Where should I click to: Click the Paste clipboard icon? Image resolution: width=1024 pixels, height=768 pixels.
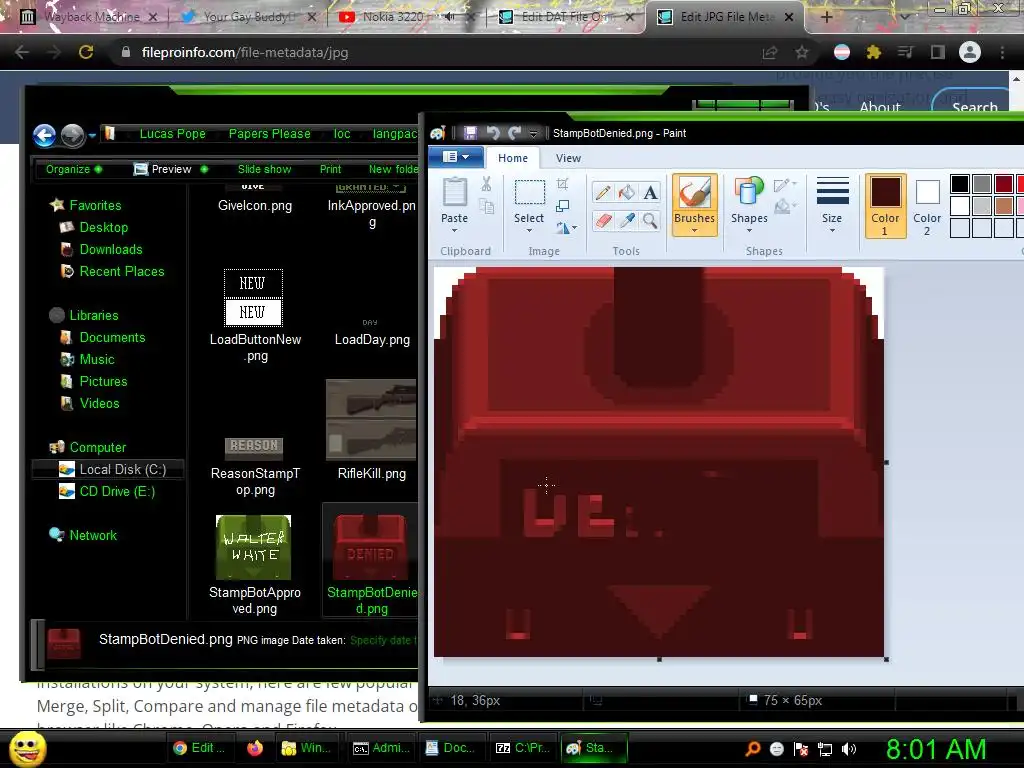tap(455, 193)
